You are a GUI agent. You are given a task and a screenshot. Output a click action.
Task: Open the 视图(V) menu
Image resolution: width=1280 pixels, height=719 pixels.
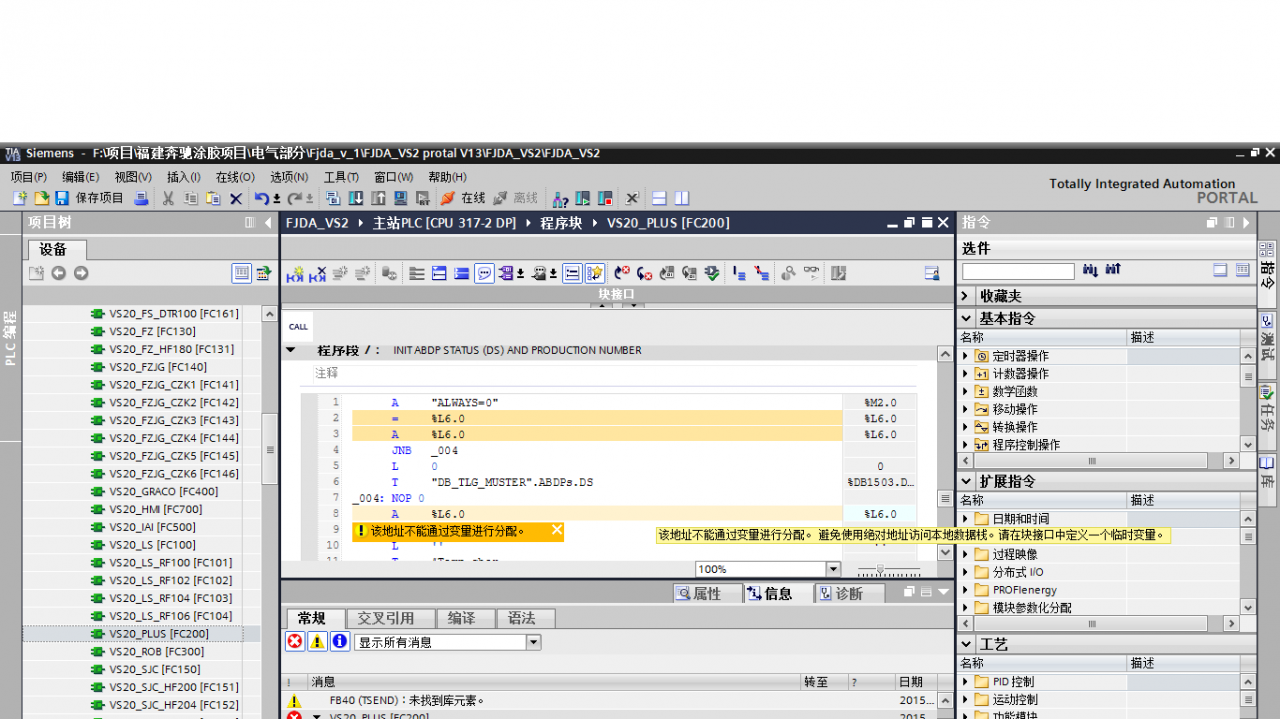133,177
